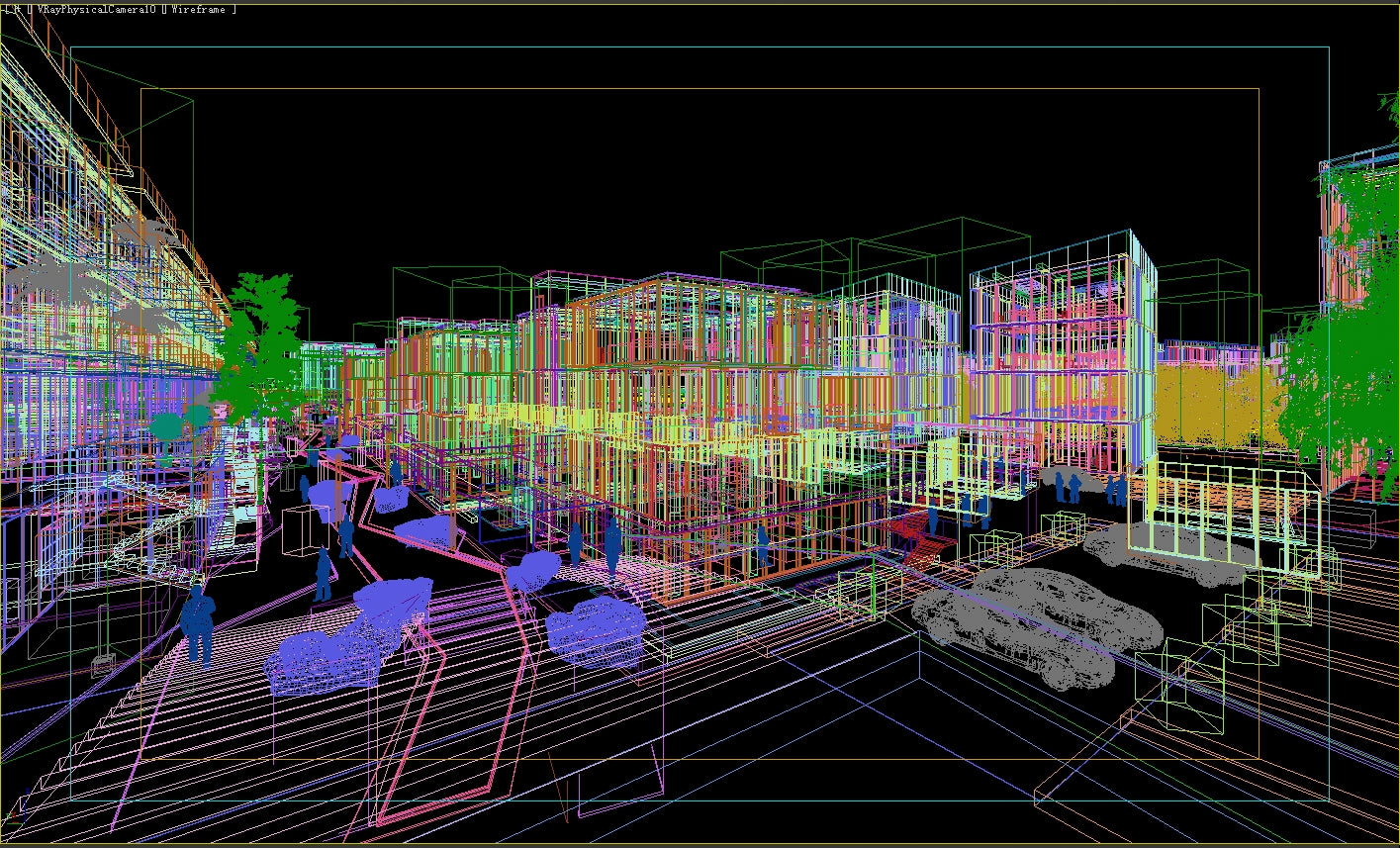Select the green wireframe box at lower right
The image size is (1400, 848).
pos(1193,683)
